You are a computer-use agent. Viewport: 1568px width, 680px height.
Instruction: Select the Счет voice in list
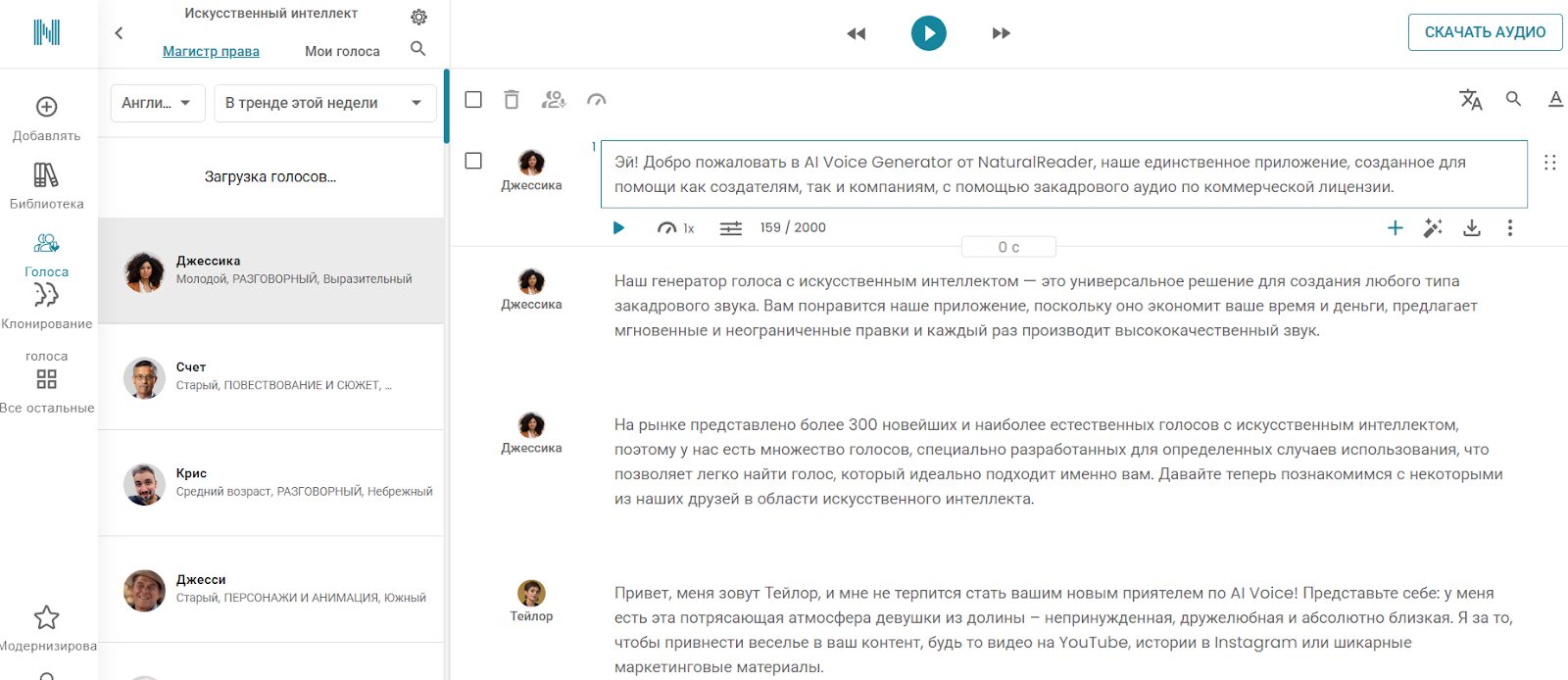point(271,377)
